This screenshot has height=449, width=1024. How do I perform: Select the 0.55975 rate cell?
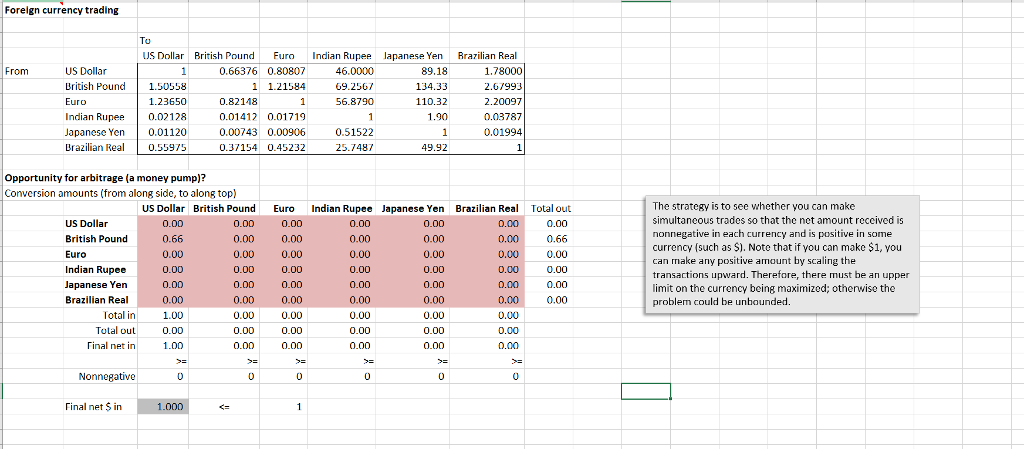pyautogui.click(x=163, y=147)
